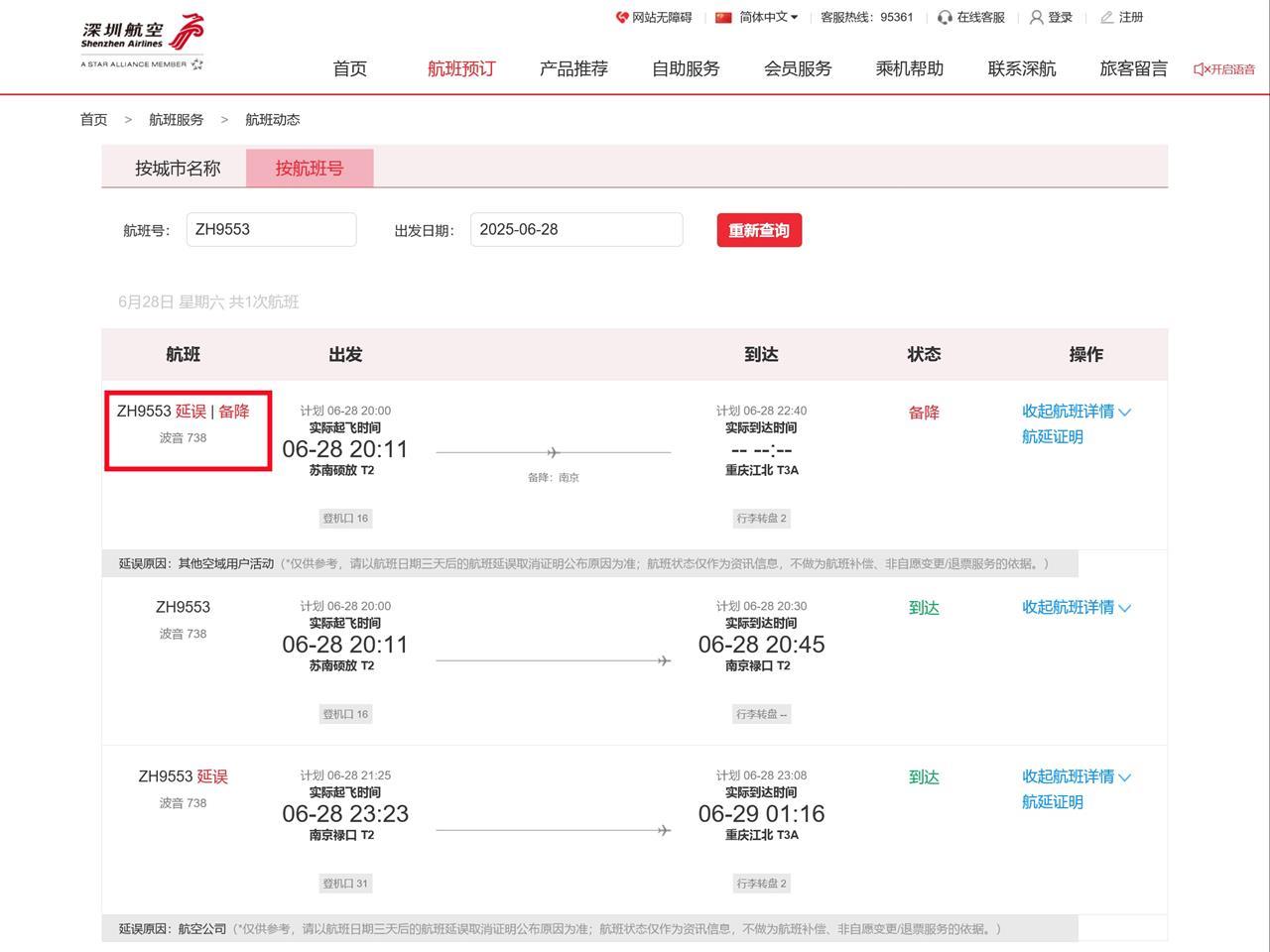Screen dimensions: 1270x952
Task: Collapse details for Nanjing to Chongqing flight
Action: point(1076,776)
